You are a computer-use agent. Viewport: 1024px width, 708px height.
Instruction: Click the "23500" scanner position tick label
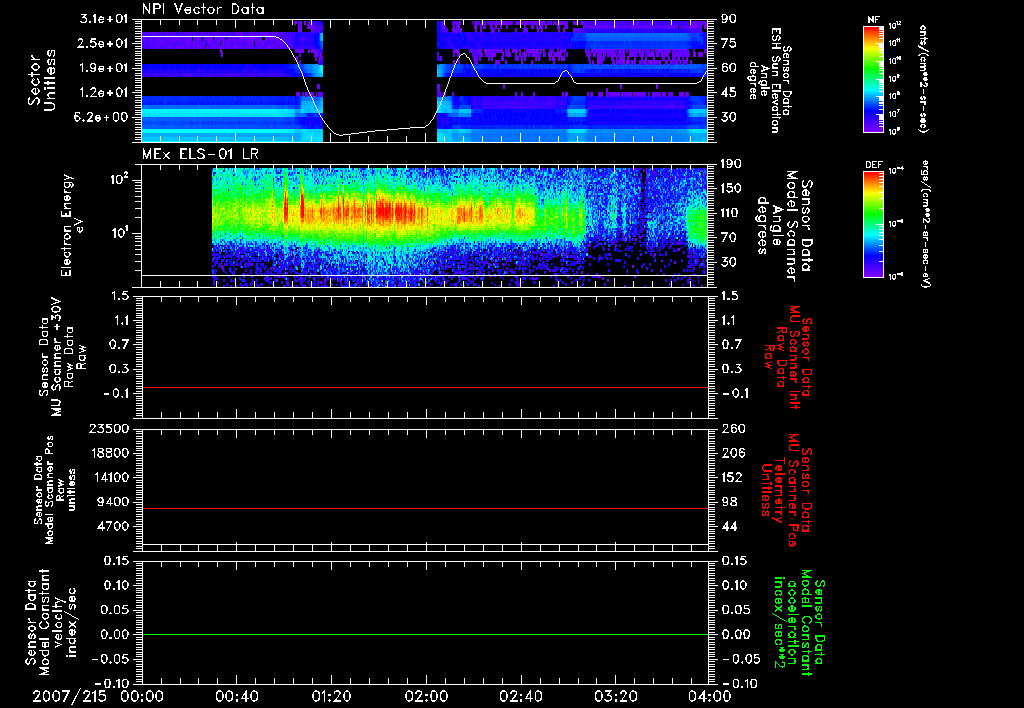pos(108,428)
